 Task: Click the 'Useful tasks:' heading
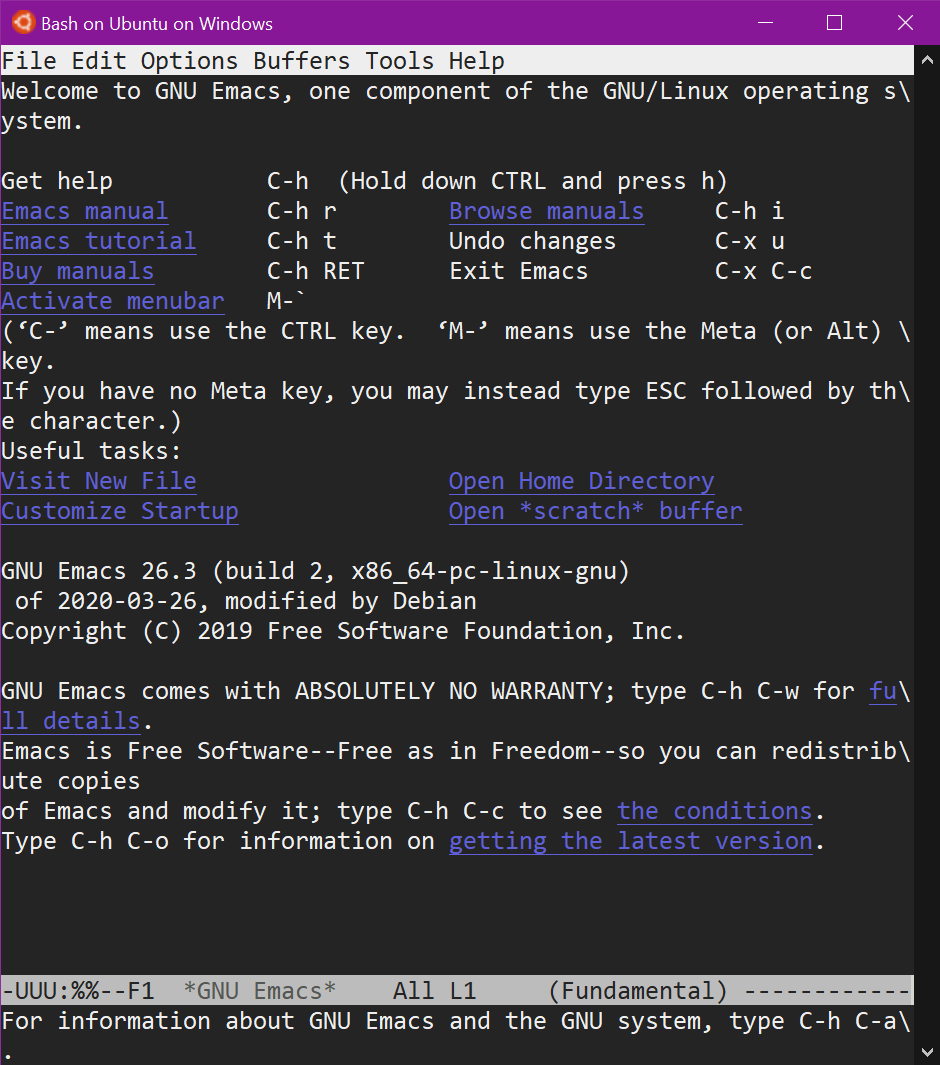(x=92, y=451)
